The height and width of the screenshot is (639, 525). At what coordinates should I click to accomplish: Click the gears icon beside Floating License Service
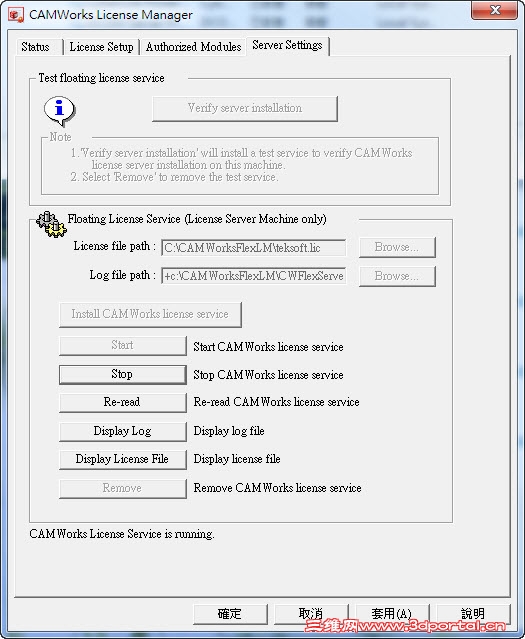(x=51, y=224)
